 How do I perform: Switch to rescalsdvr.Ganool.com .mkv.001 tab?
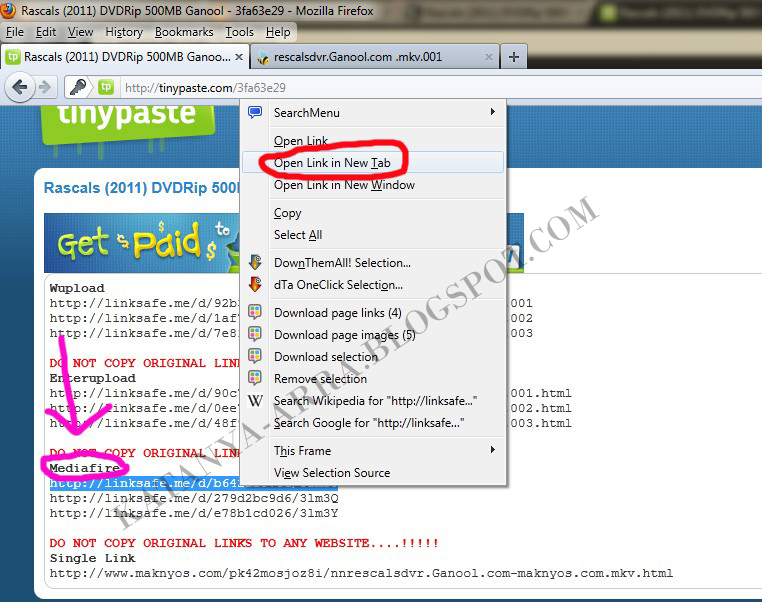[x=375, y=57]
